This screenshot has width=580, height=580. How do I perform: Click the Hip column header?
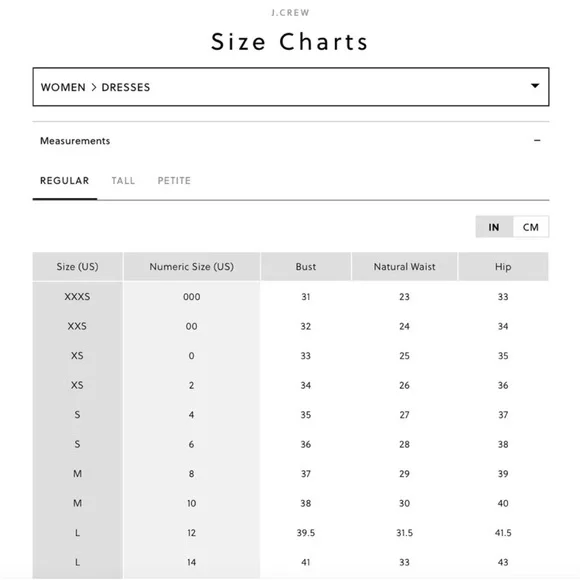pyautogui.click(x=503, y=266)
